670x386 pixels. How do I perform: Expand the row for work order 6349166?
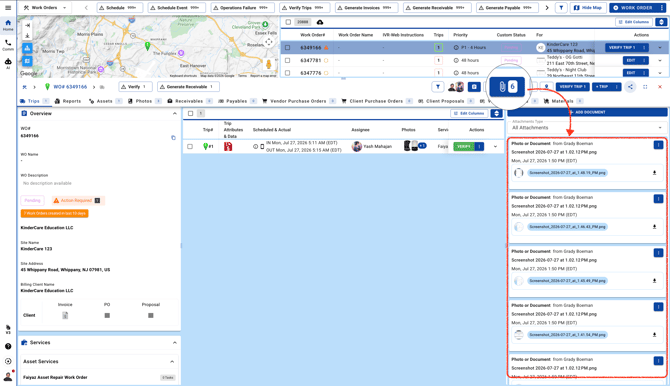[660, 48]
